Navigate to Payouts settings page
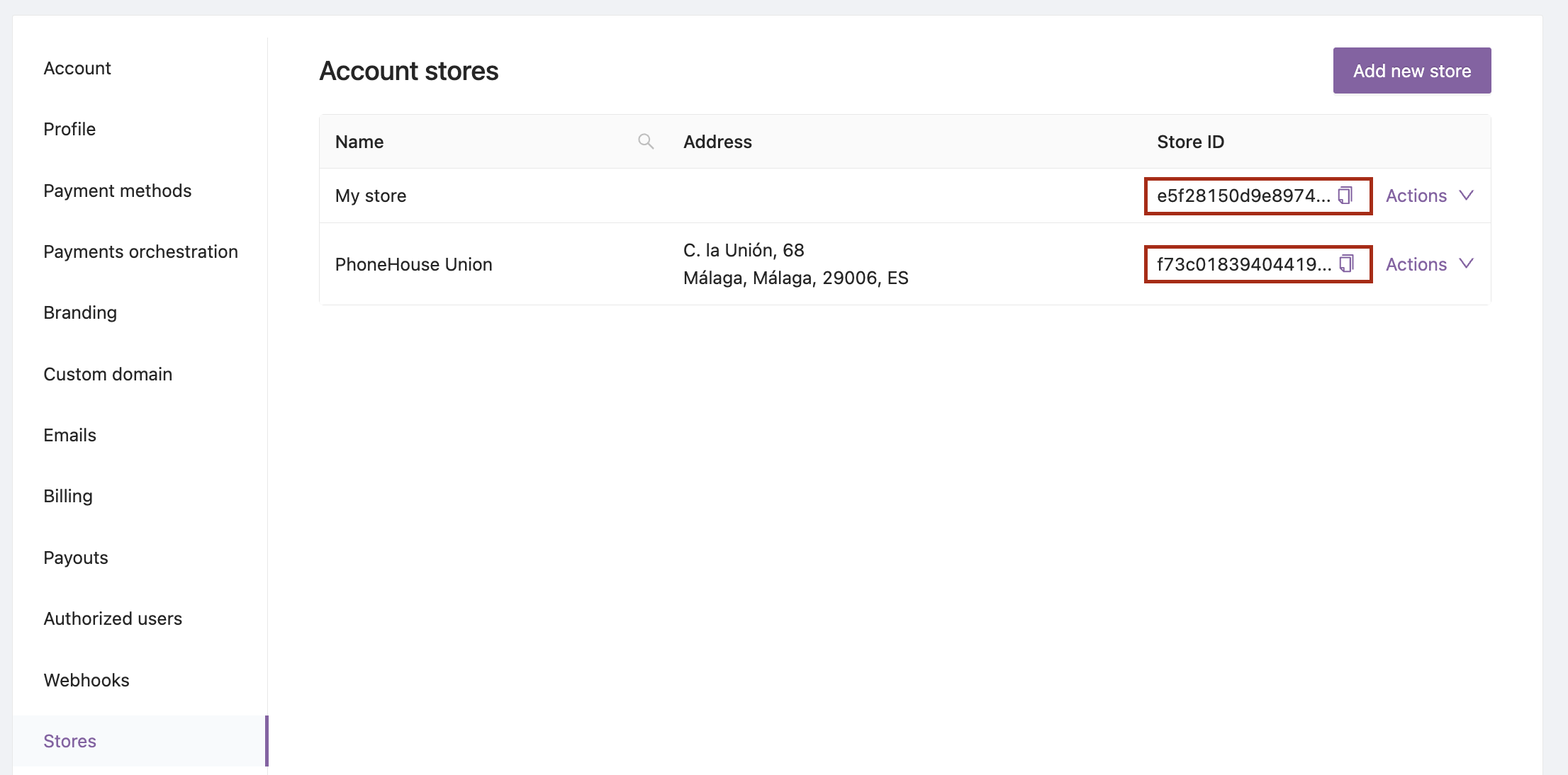The width and height of the screenshot is (1568, 775). tap(76, 557)
